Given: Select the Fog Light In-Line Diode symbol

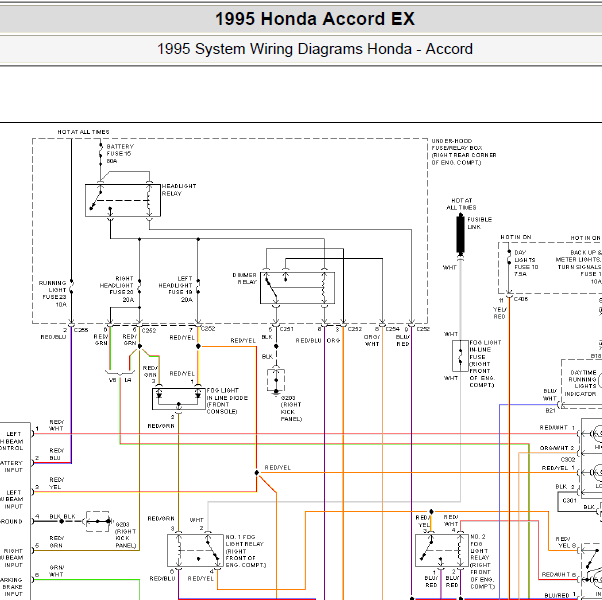Looking at the screenshot, I should (x=179, y=399).
